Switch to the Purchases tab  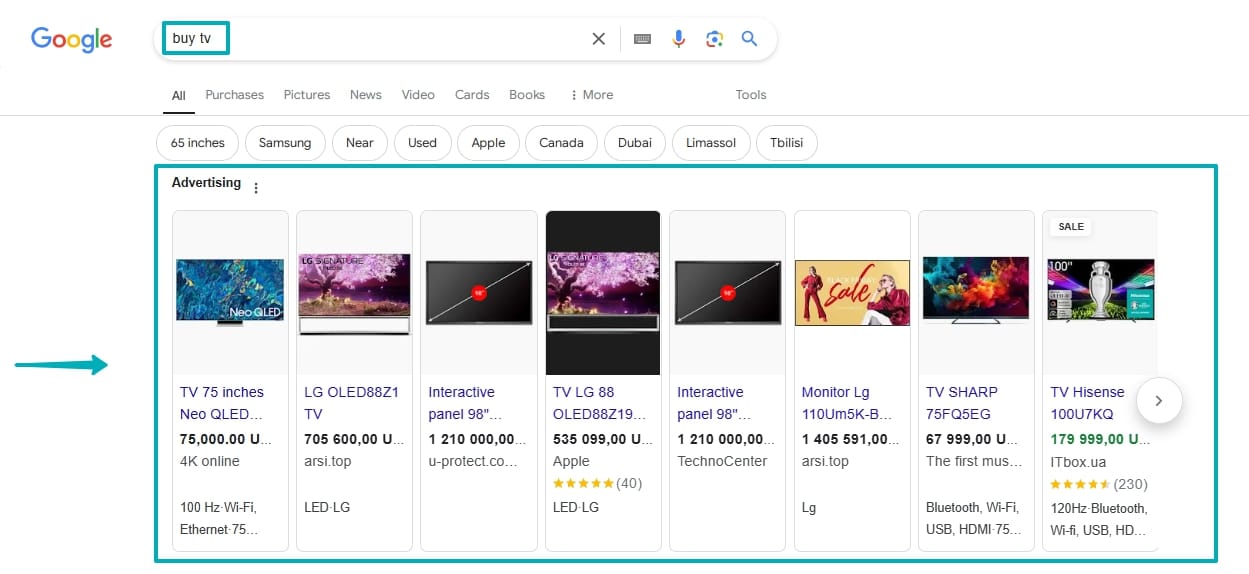click(235, 95)
